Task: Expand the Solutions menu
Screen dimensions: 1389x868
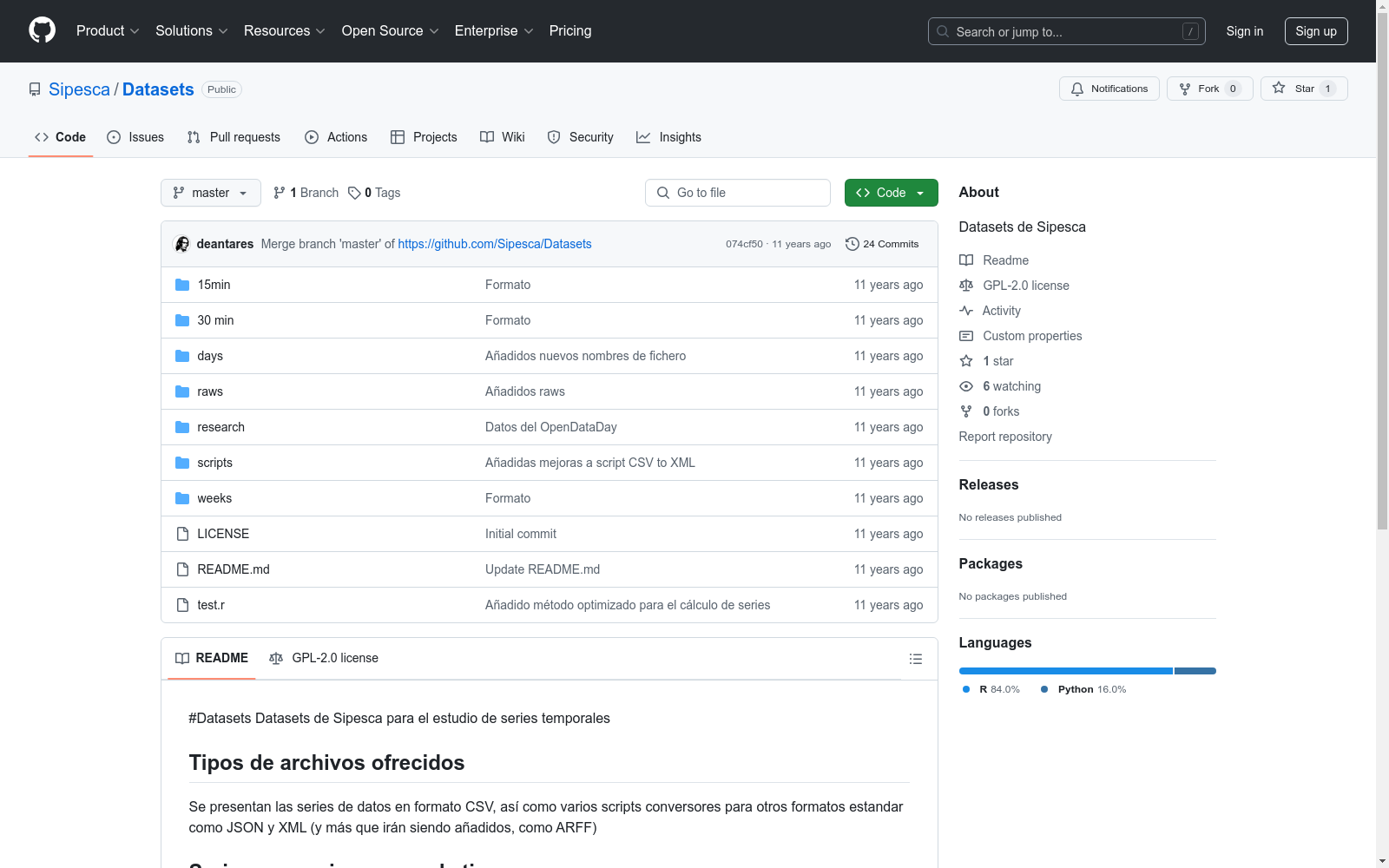Action: (192, 30)
